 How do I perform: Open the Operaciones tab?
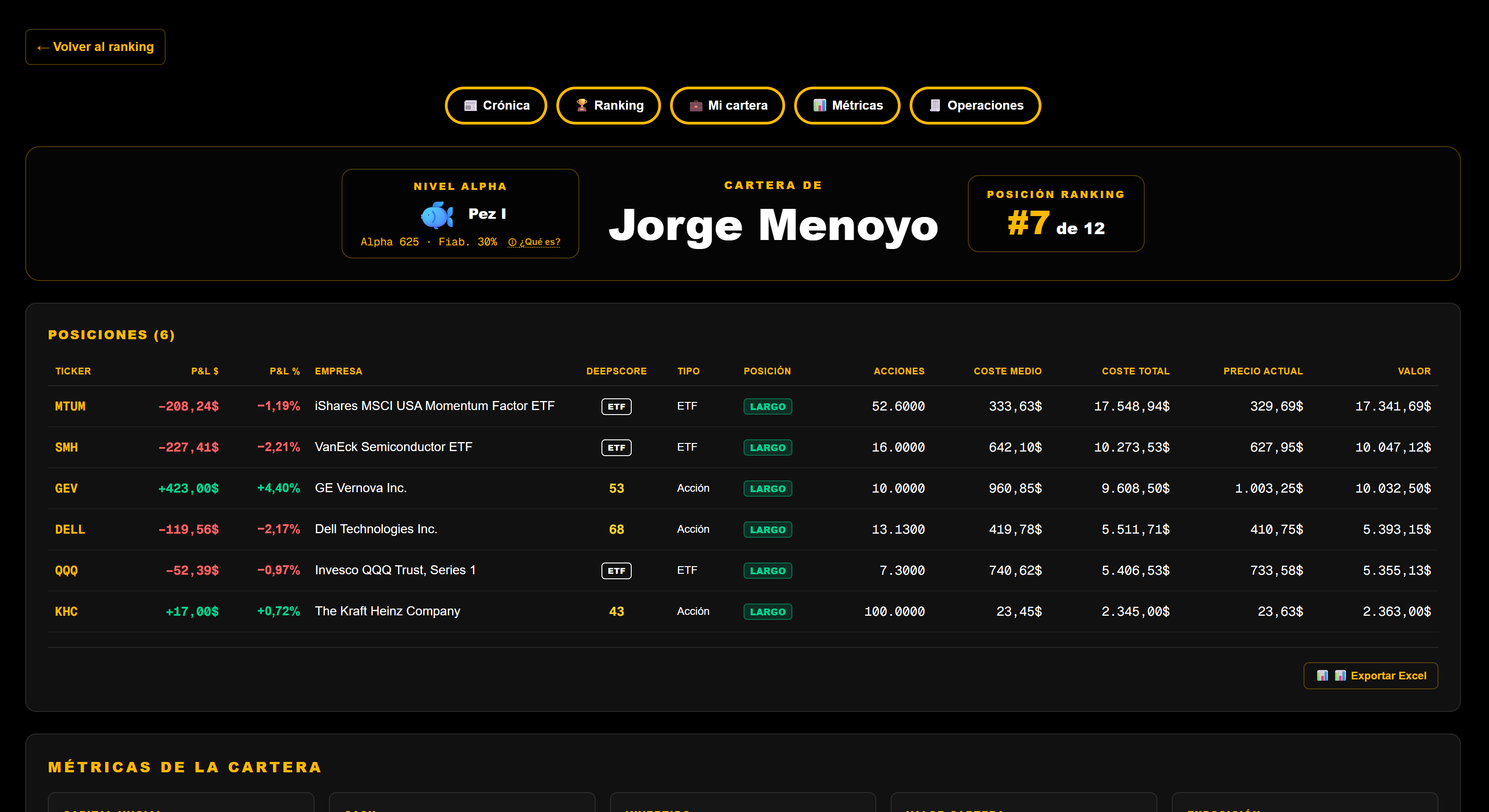click(x=975, y=106)
